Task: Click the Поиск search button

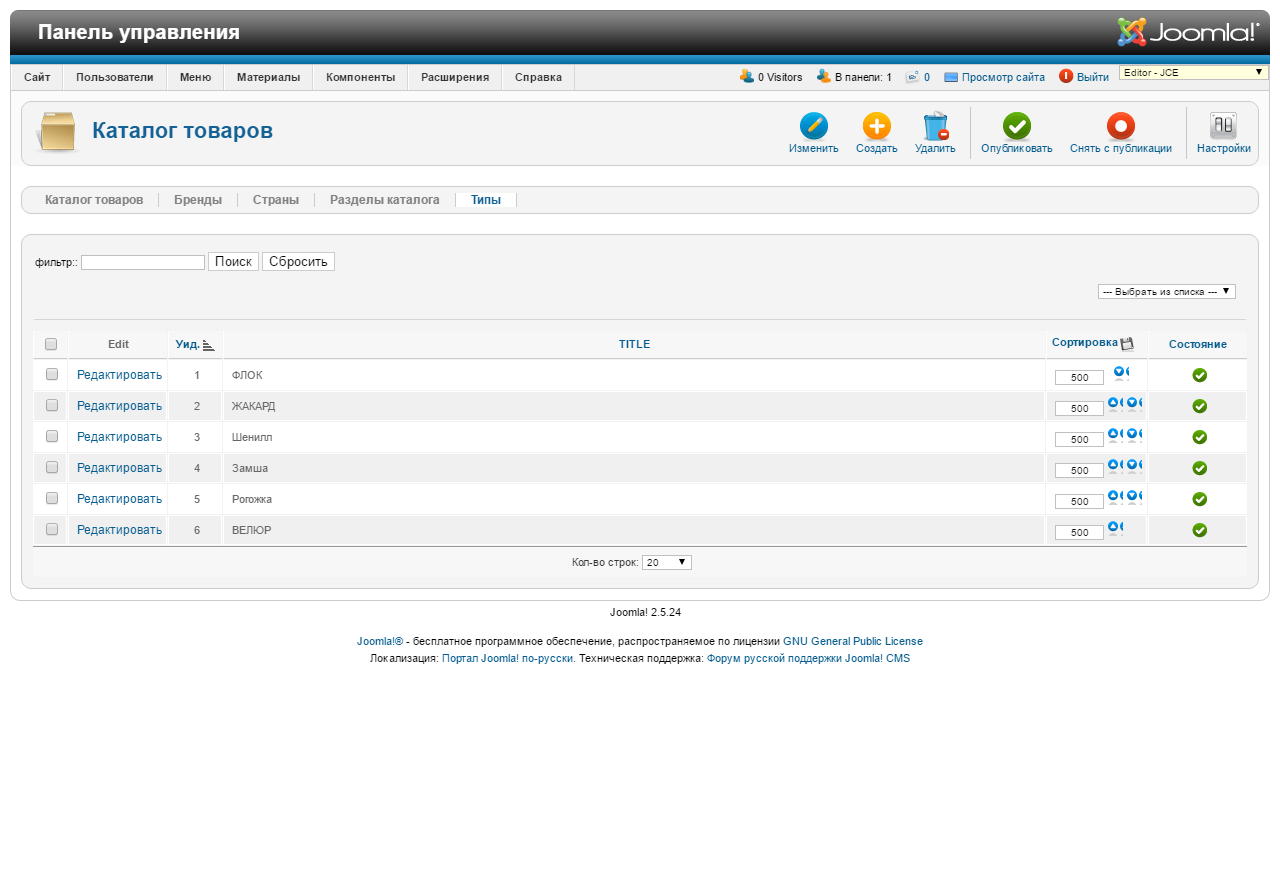Action: click(233, 262)
